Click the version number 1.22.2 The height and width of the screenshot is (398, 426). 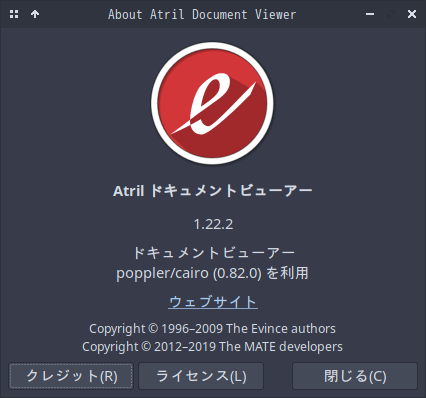coord(213,224)
